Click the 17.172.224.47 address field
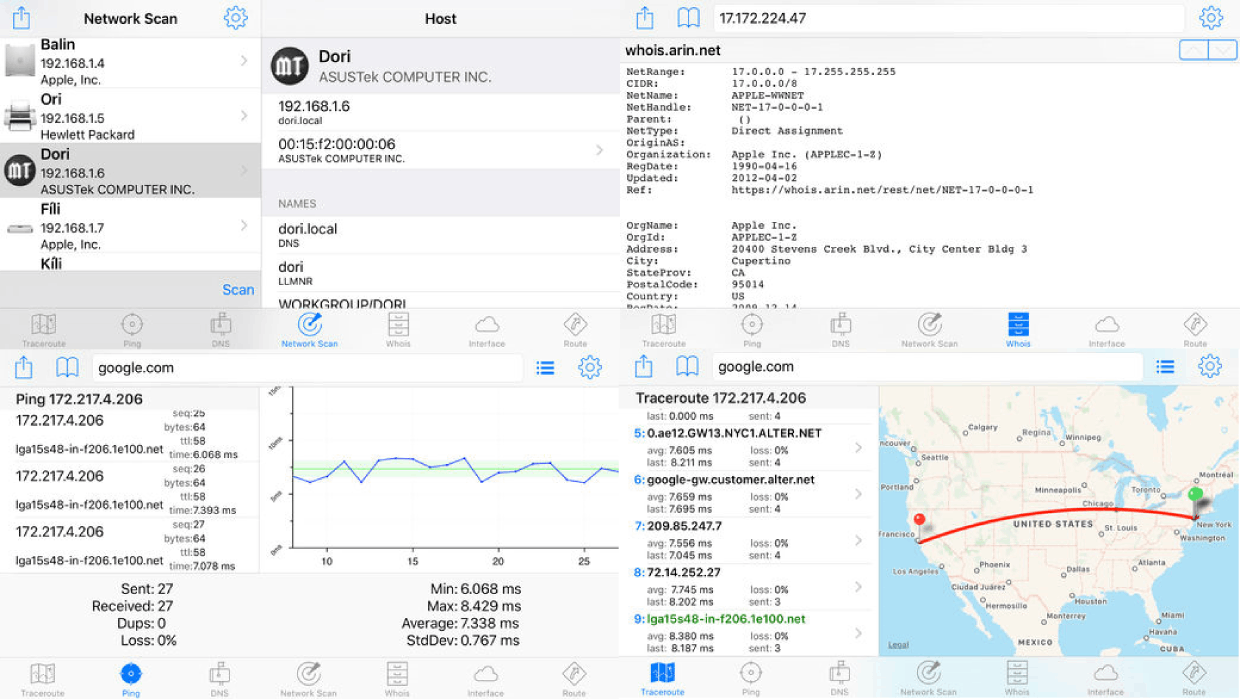1240x699 pixels. [x=900, y=17]
